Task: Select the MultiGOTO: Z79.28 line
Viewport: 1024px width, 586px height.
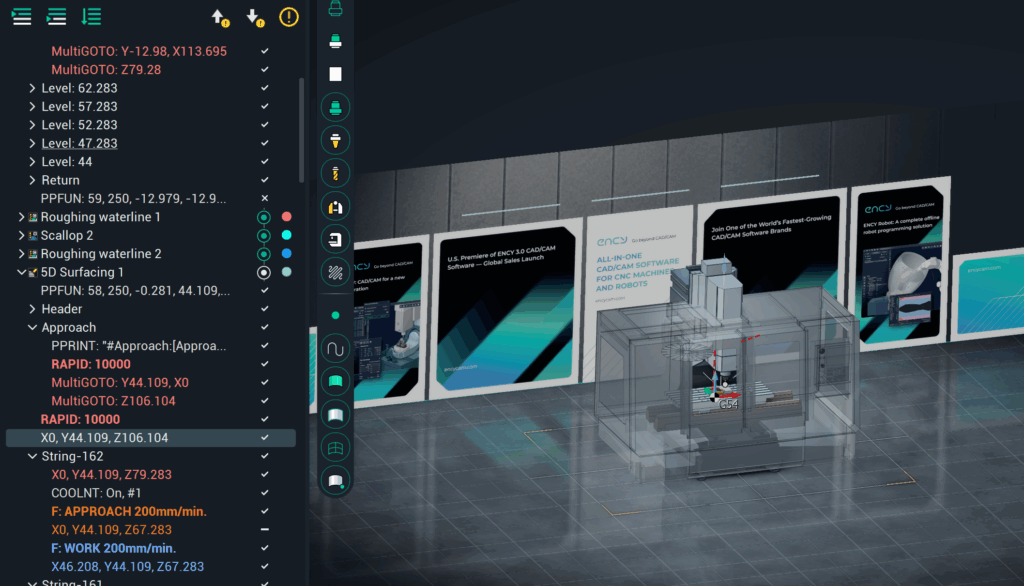Action: coord(106,69)
